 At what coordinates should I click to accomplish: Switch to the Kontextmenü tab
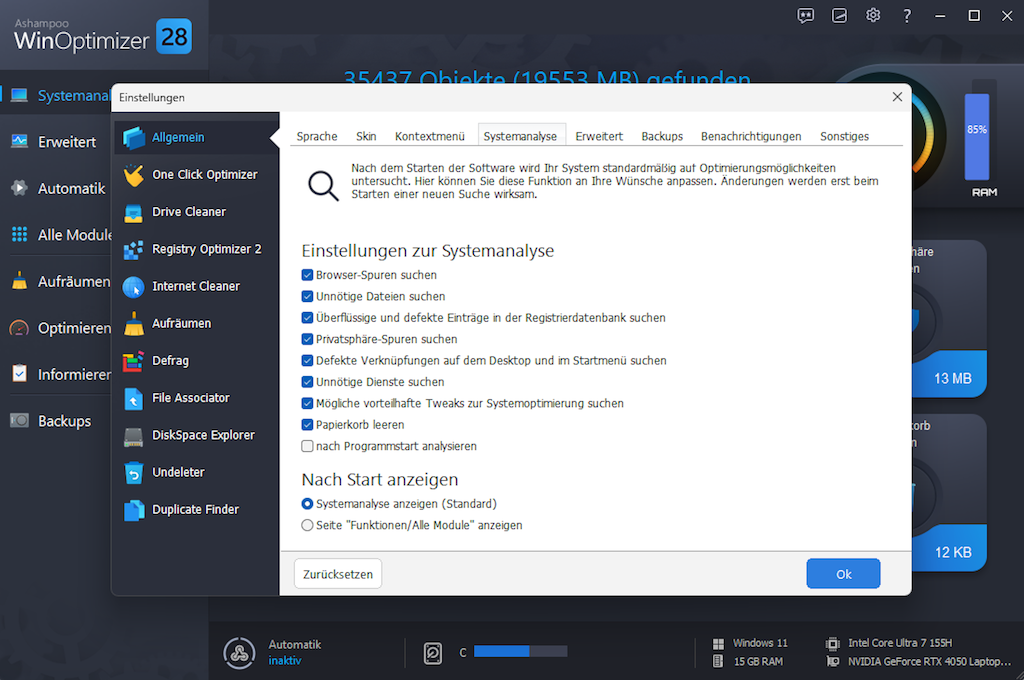[430, 136]
